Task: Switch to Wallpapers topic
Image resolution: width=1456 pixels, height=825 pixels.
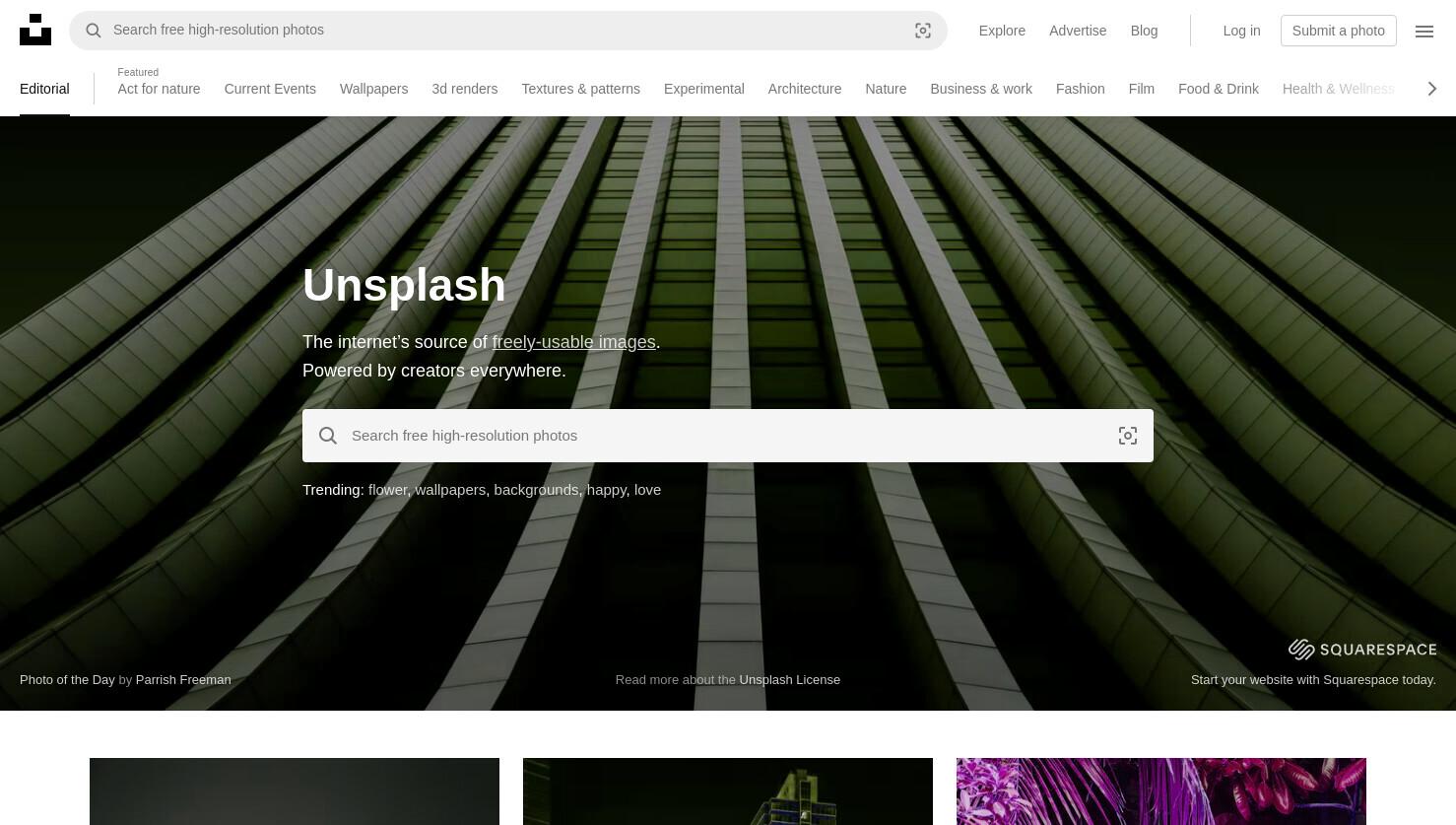Action: point(373,89)
